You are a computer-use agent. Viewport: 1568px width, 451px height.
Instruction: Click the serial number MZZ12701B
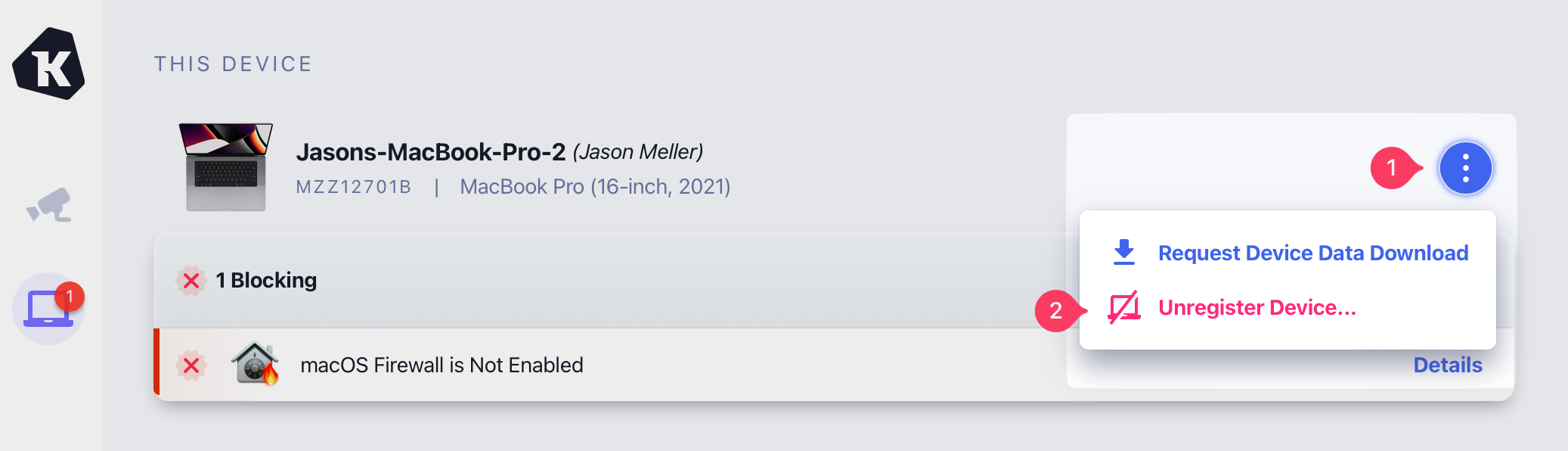(x=353, y=187)
